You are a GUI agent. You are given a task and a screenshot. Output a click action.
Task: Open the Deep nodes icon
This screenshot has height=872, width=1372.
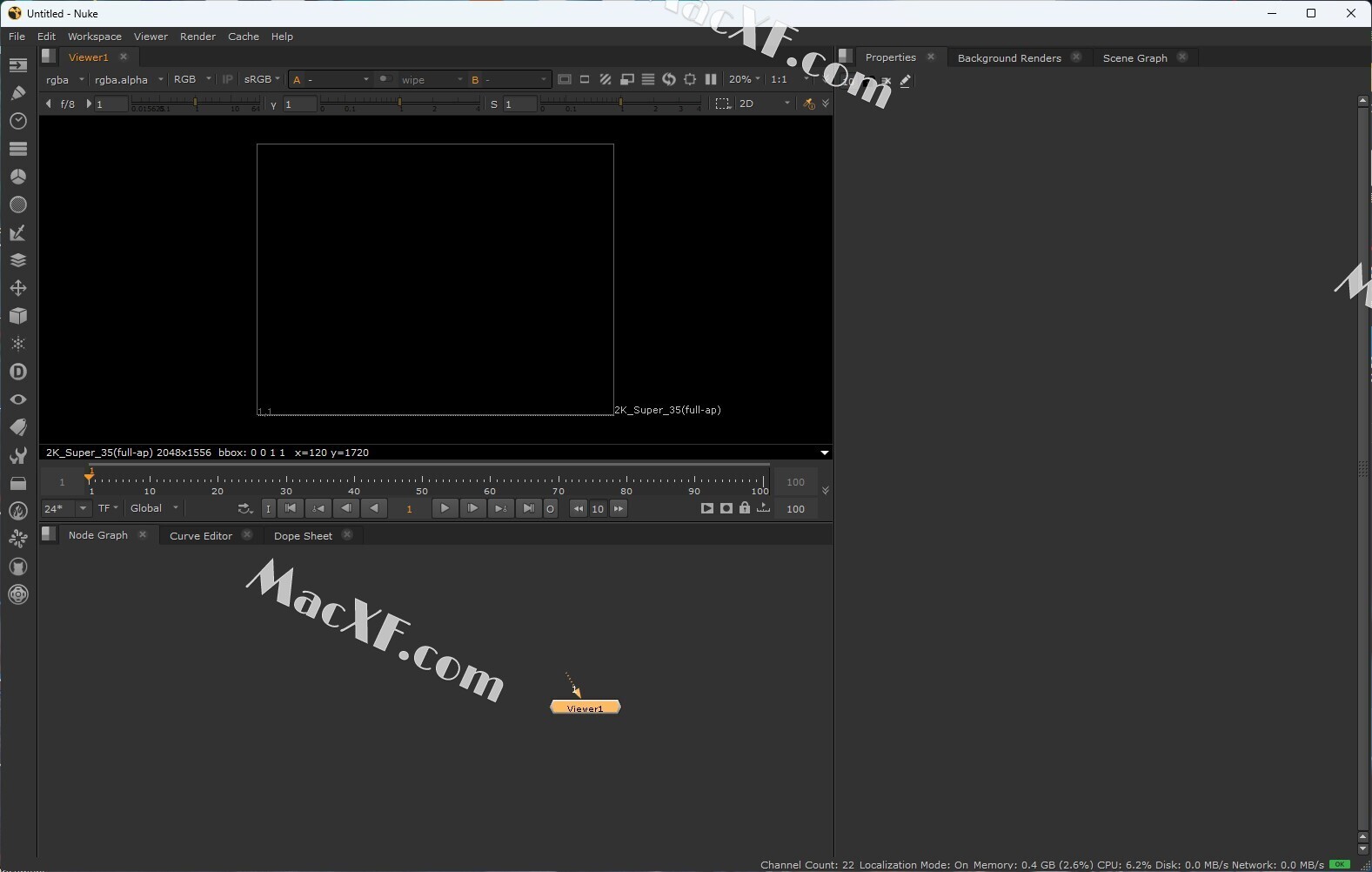coord(17,372)
